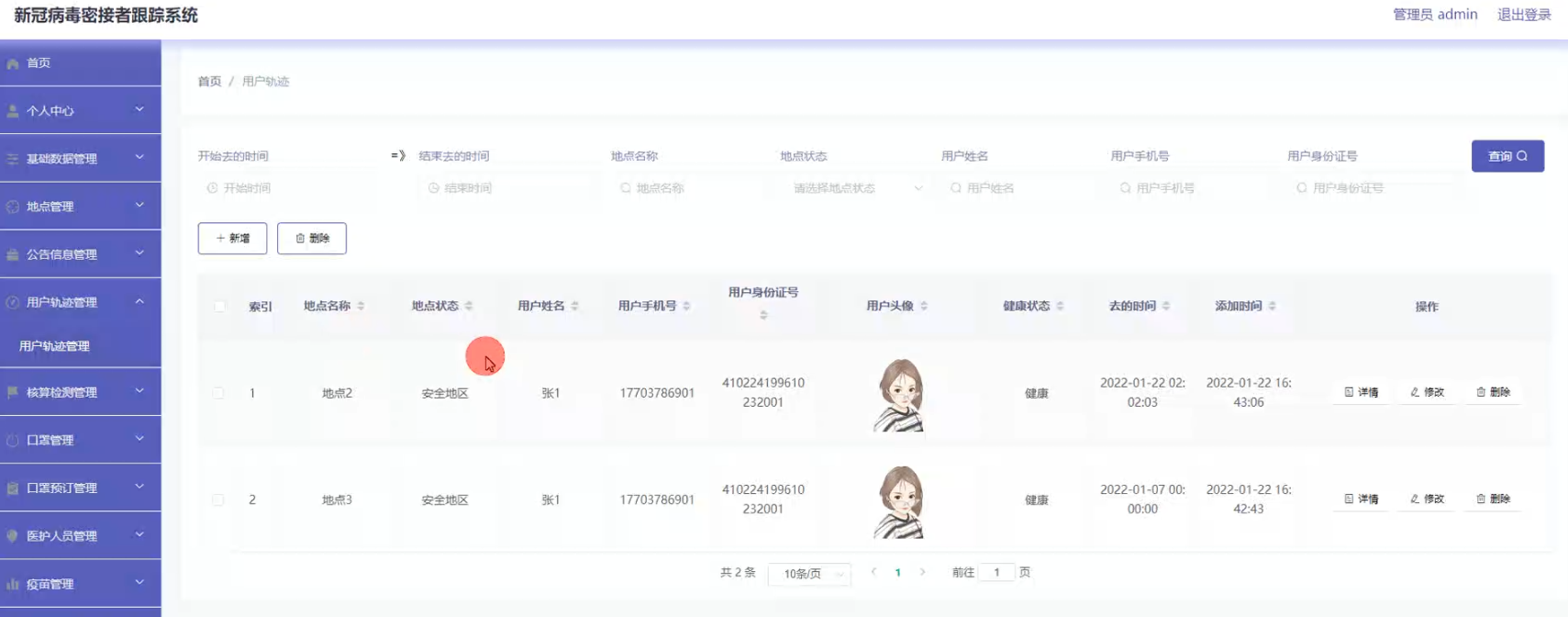Expand the 基础数据管理 sidebar chevron
Screen dimensions: 1568x617
click(139, 157)
